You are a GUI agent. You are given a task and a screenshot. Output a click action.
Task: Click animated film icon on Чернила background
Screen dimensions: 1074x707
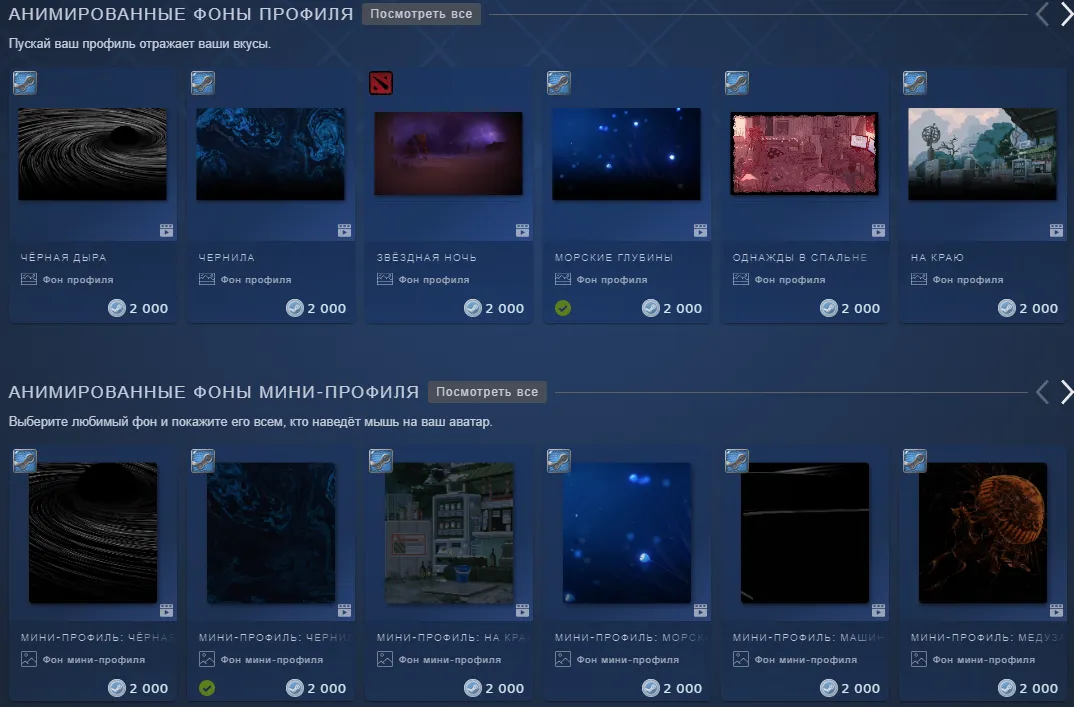345,231
